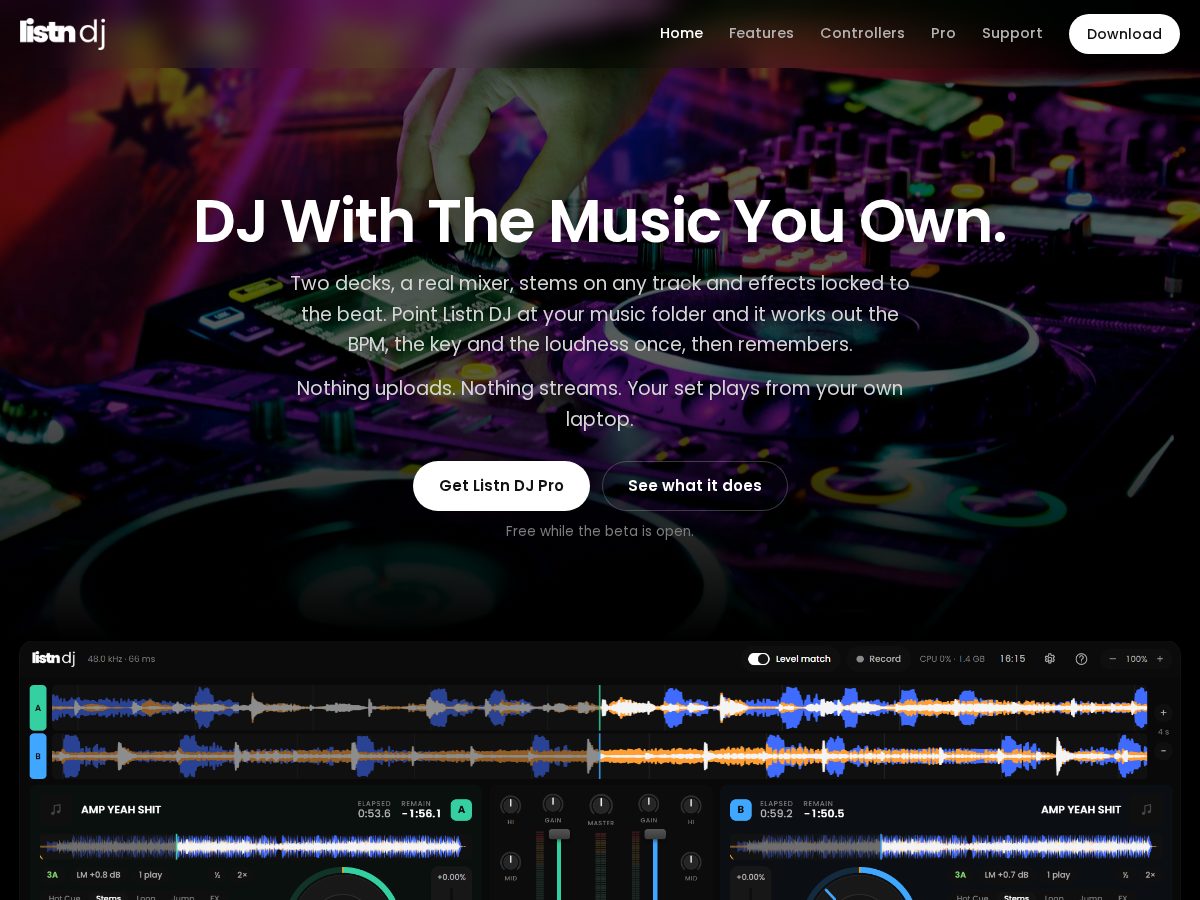Click the right channel GAIN knob
Viewport: 1200px width, 900px height.
click(649, 804)
